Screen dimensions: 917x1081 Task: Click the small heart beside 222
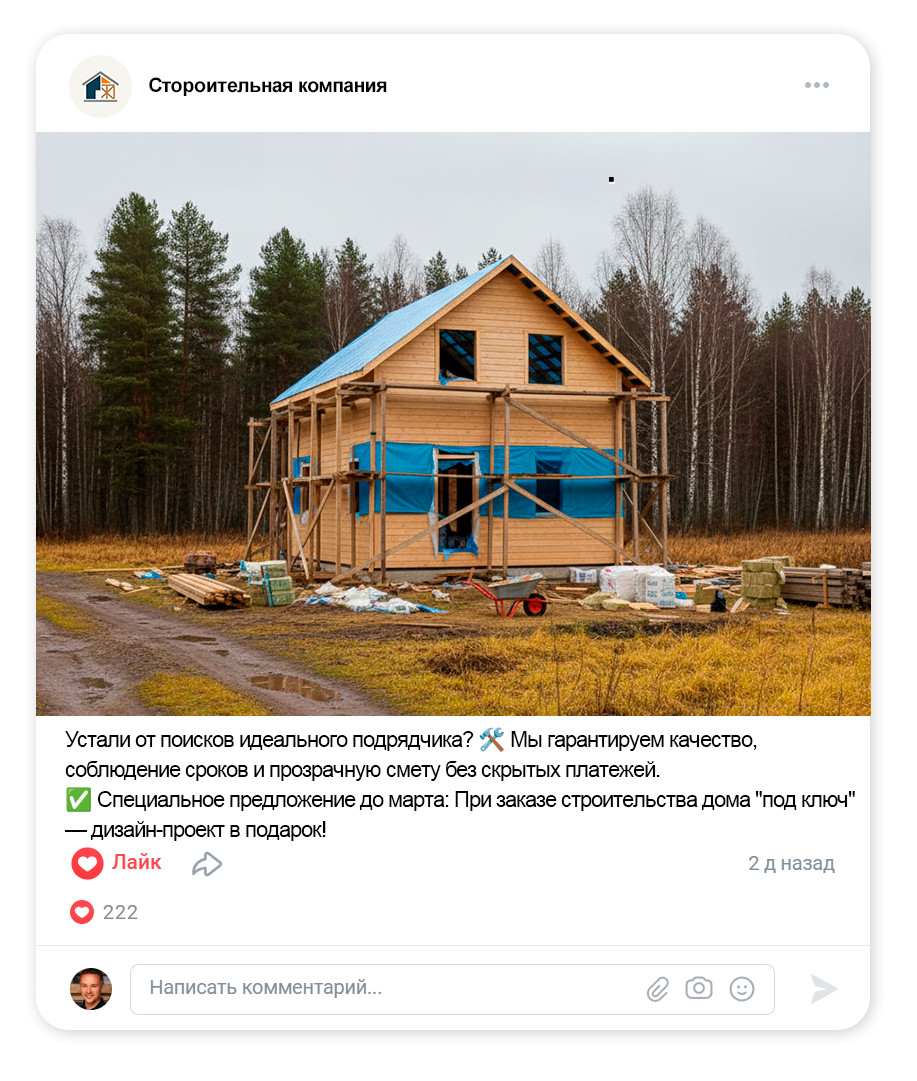tap(81, 912)
